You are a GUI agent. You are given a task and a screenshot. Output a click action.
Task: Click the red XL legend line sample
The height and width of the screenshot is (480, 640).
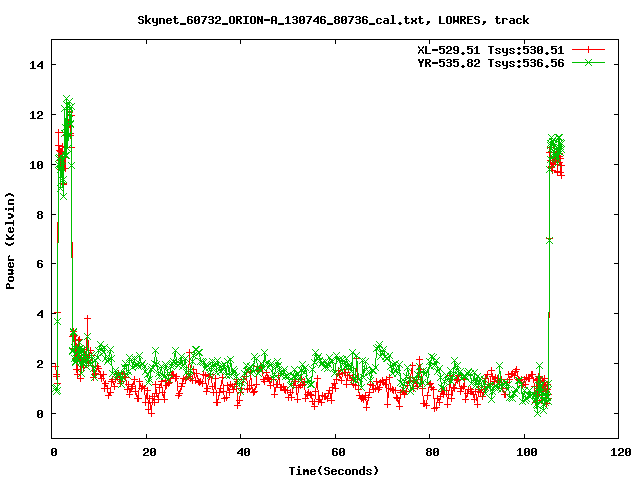588,50
